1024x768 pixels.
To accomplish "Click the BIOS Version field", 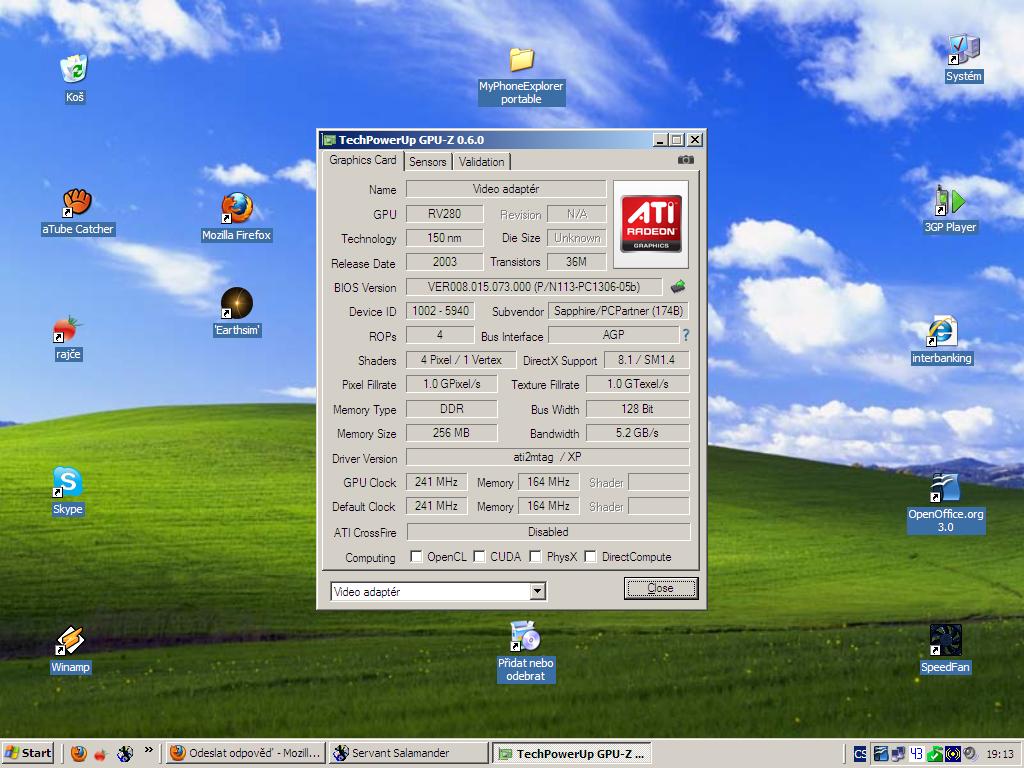I will 534,287.
